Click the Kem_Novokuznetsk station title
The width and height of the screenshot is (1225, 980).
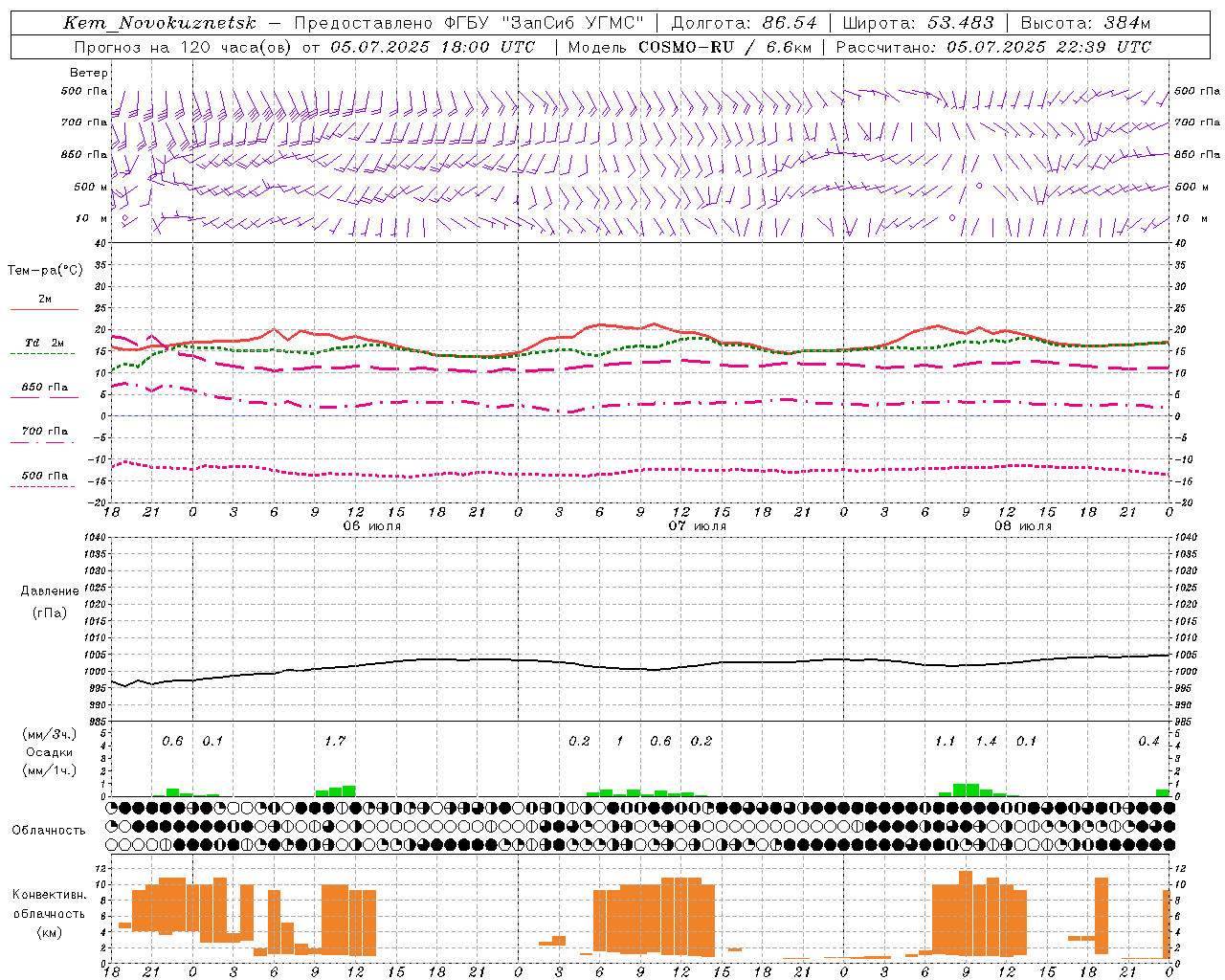(160, 23)
